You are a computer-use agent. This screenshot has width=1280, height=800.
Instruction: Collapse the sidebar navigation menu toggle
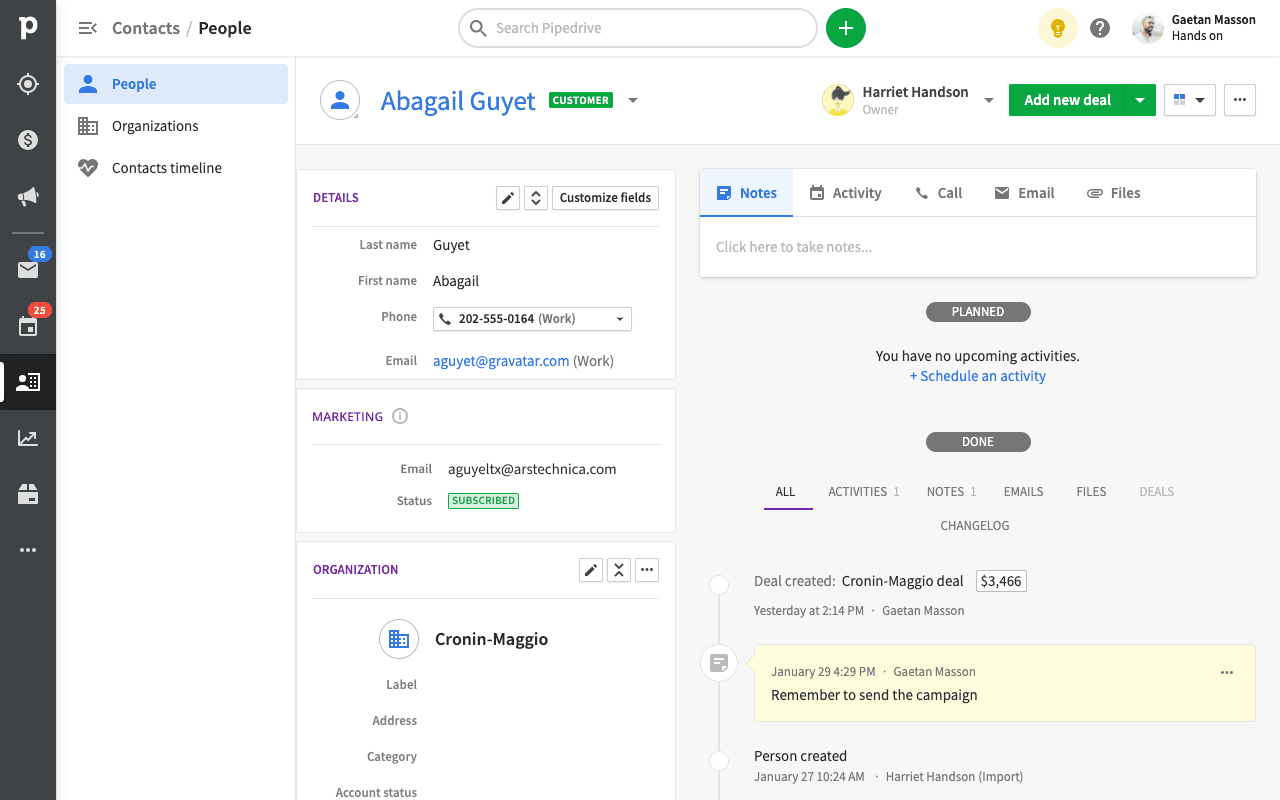click(x=88, y=28)
